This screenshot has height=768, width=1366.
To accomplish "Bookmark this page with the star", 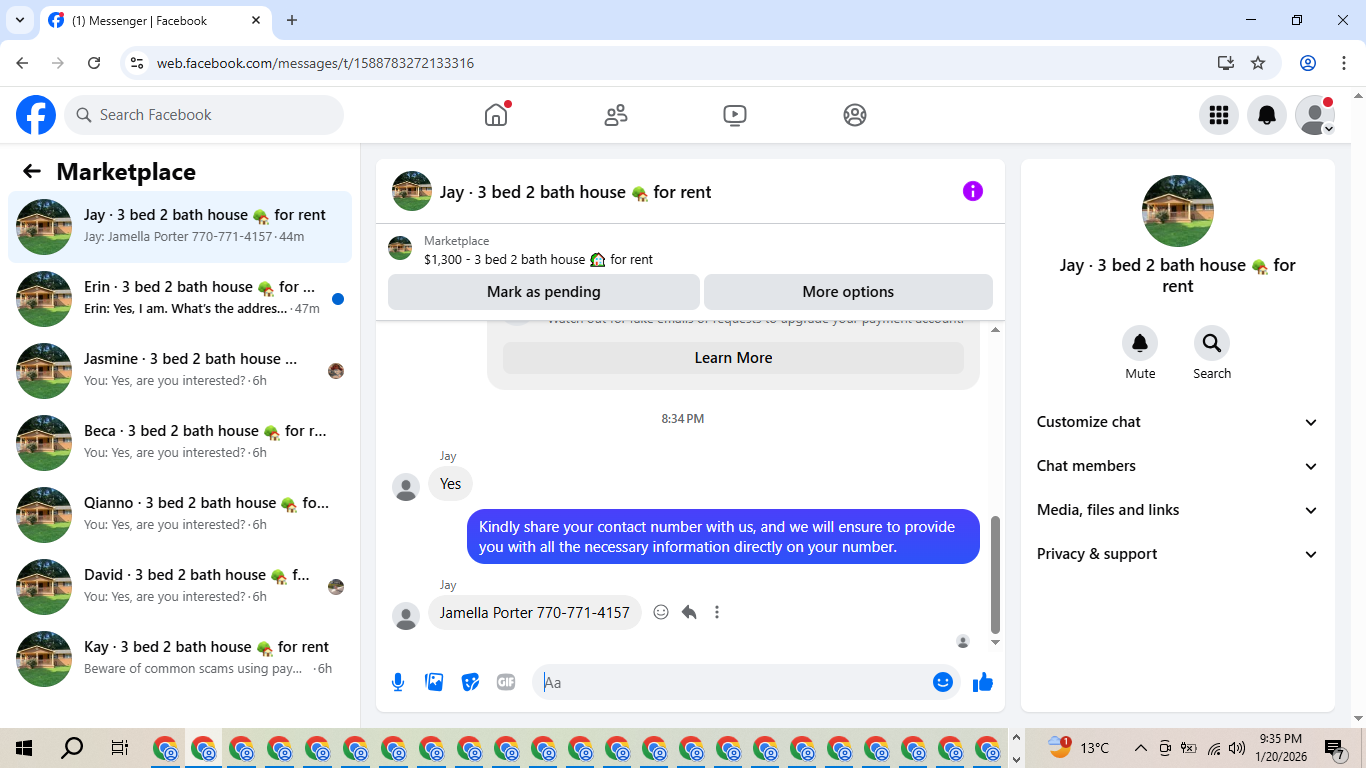I will coord(1258,63).
